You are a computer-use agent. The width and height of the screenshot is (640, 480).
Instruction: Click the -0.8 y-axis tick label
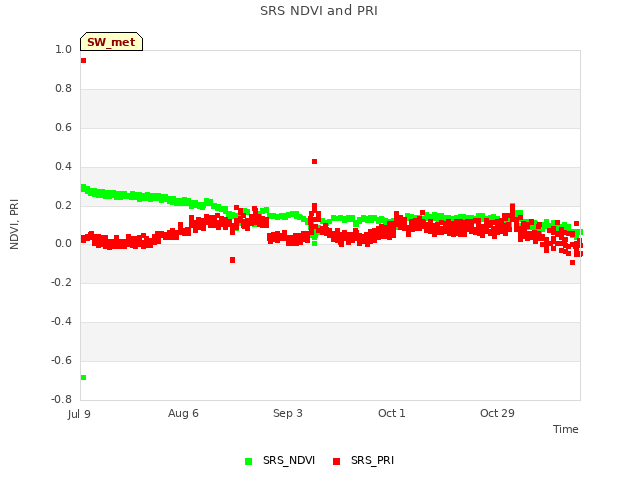coord(61,399)
